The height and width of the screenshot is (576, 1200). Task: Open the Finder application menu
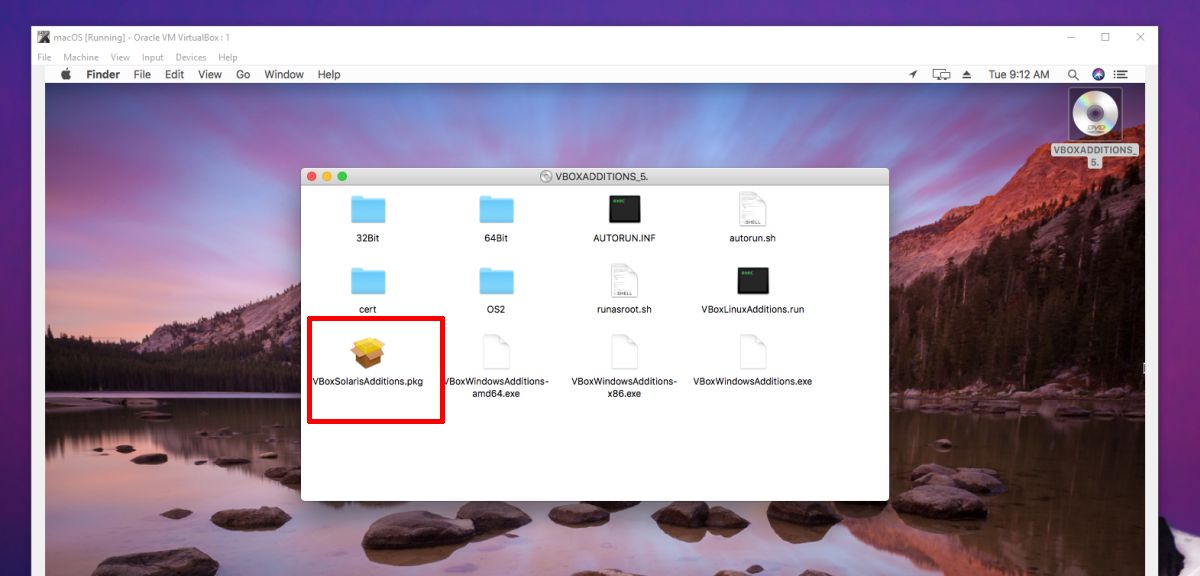click(103, 74)
